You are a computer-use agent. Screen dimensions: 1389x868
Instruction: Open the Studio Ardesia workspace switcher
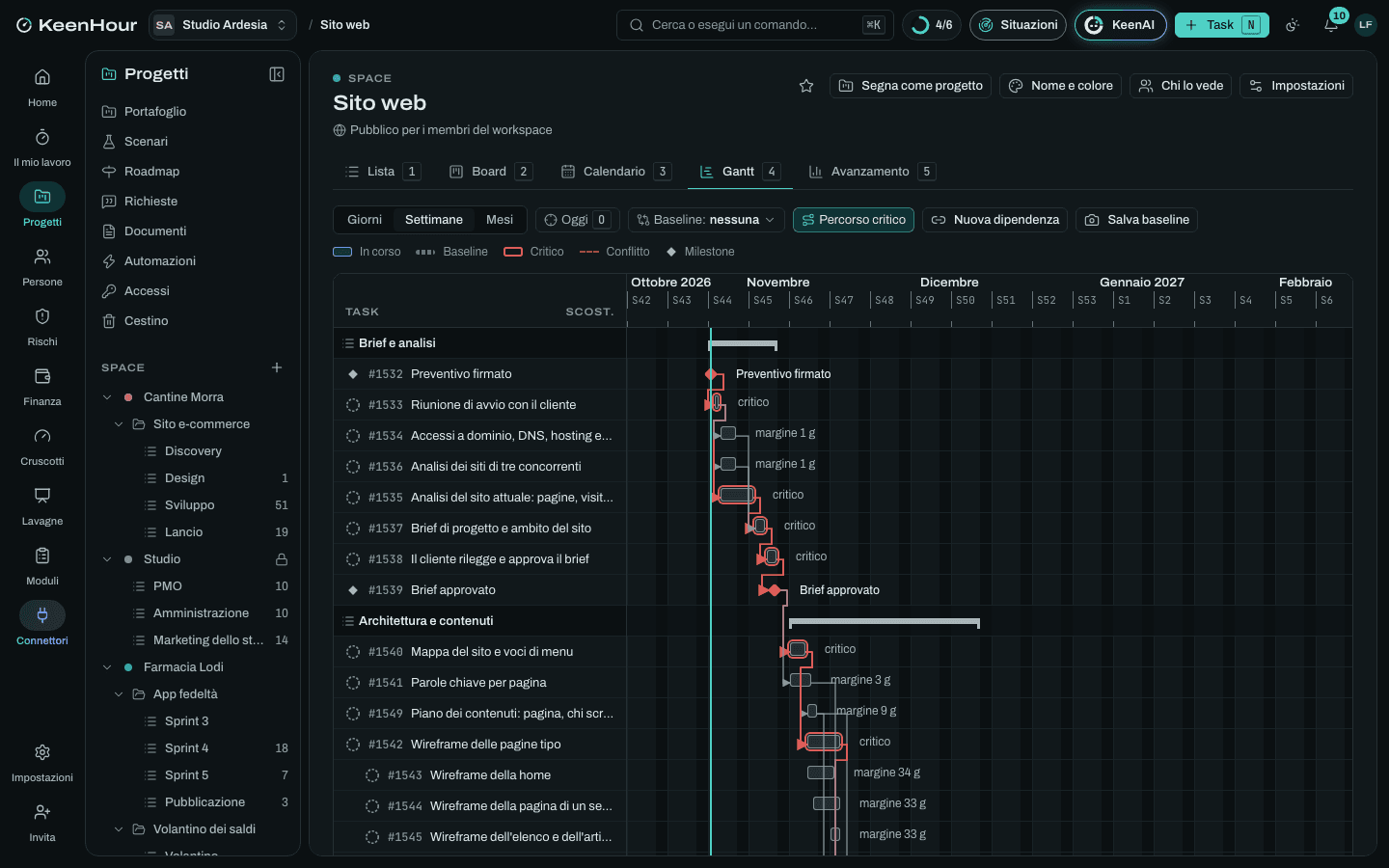click(x=223, y=25)
